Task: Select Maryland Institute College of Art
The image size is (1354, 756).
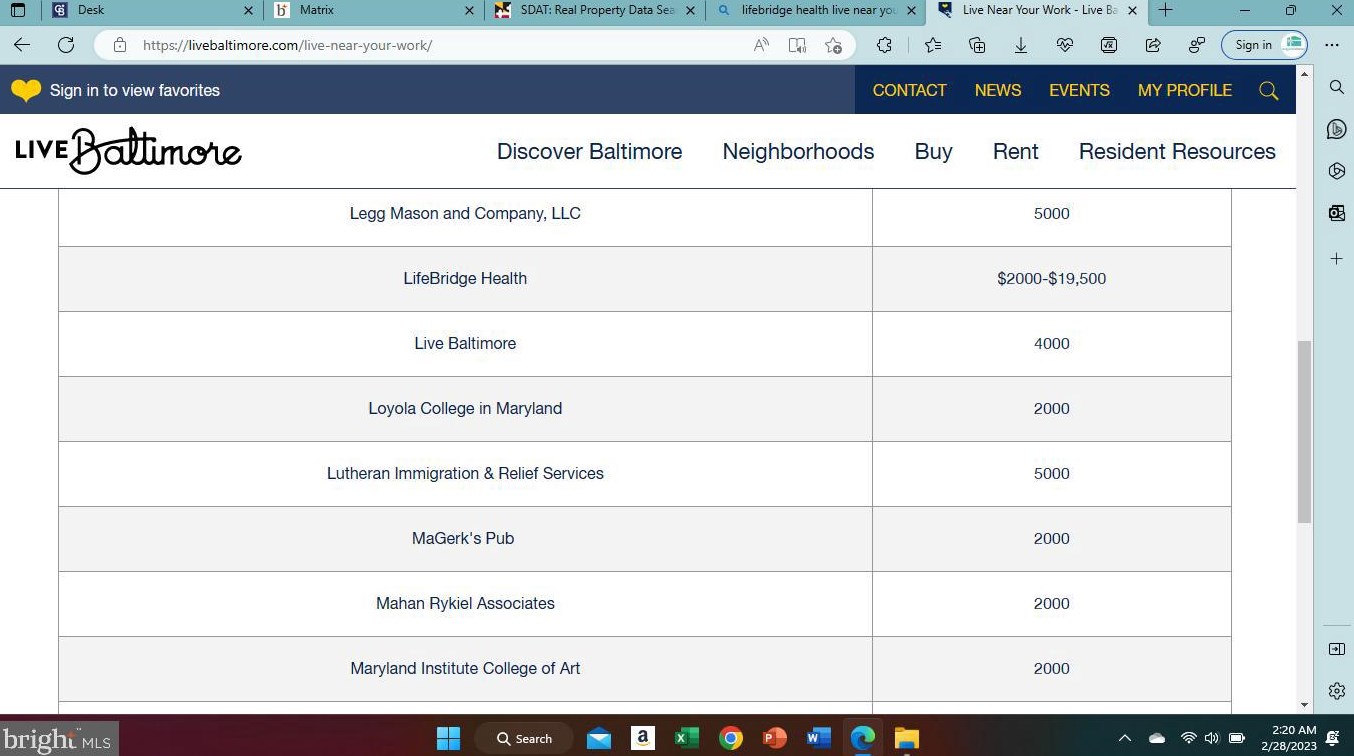Action: (465, 668)
